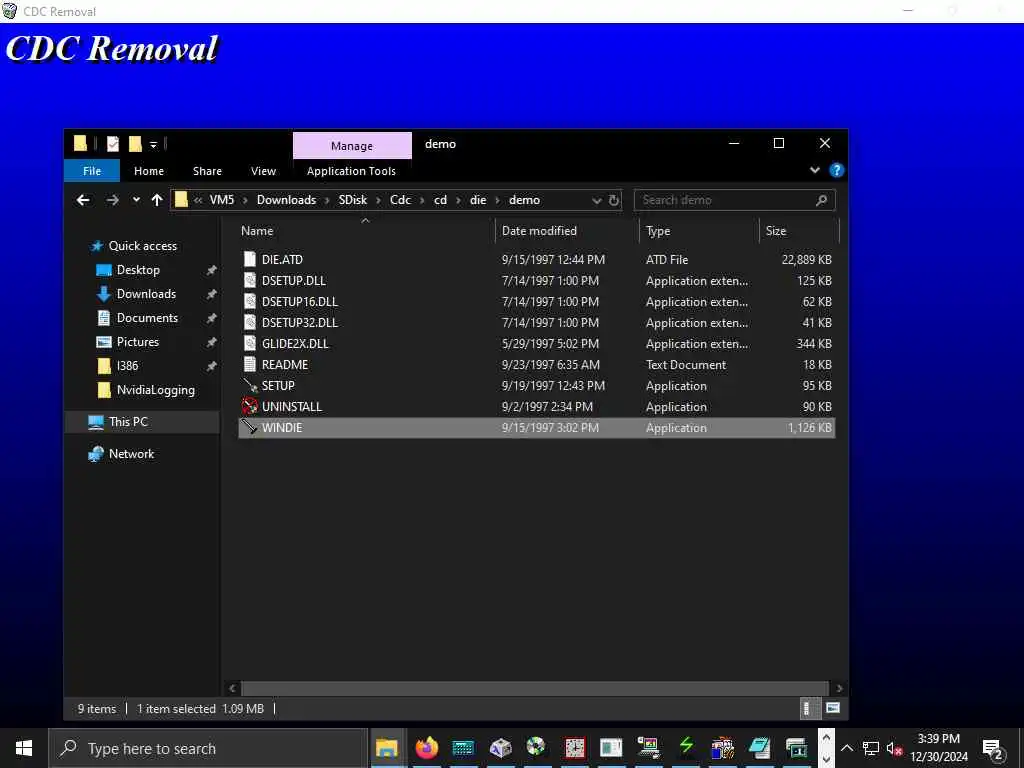Open Explorer help question mark
Viewport: 1024px width, 768px height.
837,170
